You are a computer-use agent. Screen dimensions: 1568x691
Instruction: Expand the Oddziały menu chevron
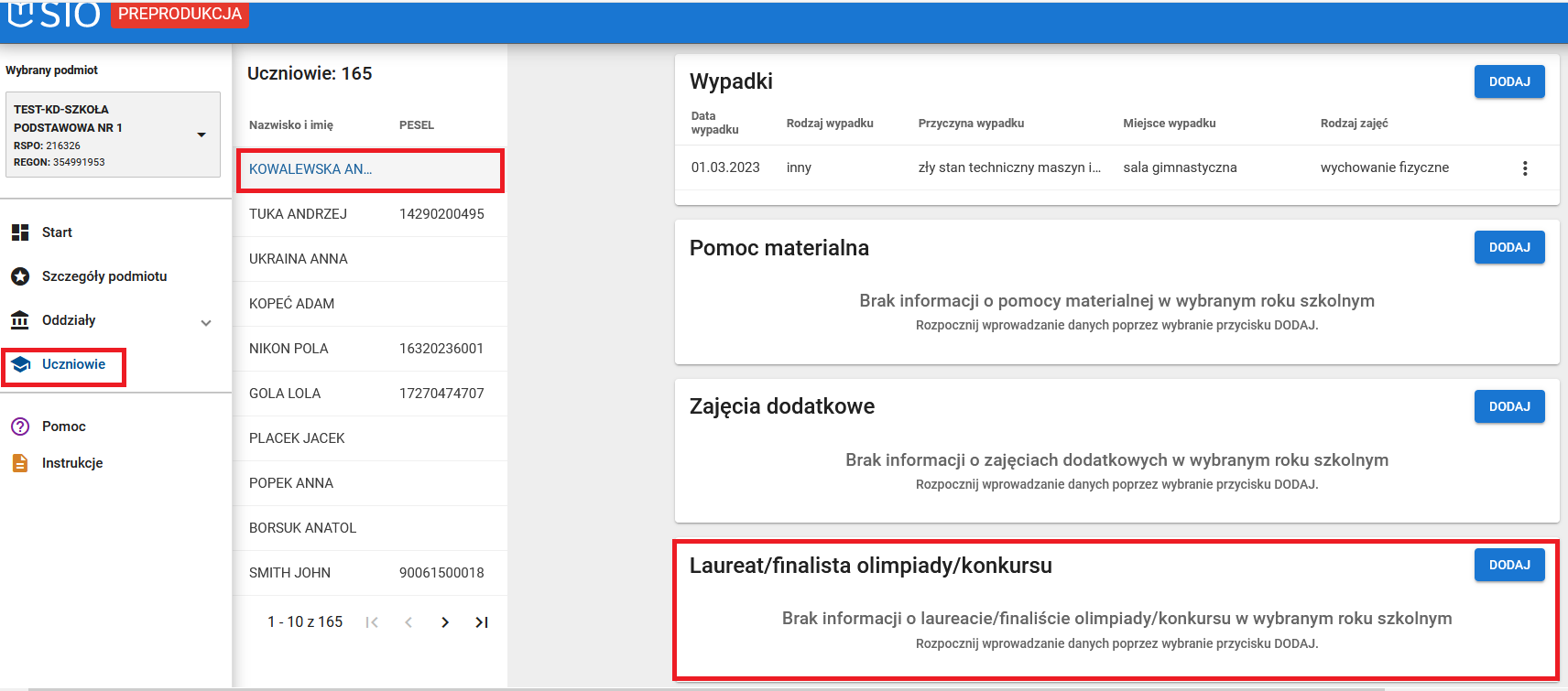click(206, 322)
